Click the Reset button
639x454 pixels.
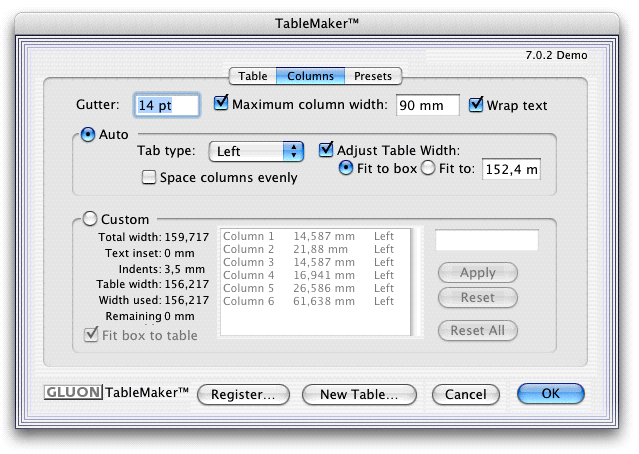click(x=478, y=298)
